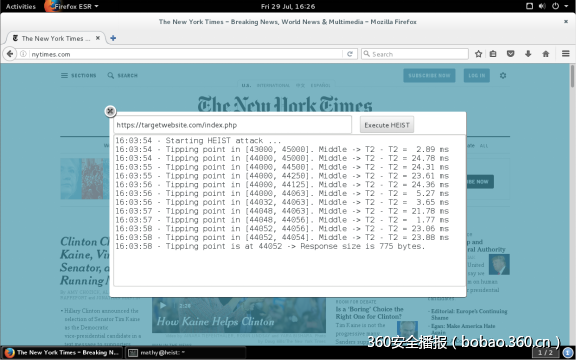Click the Firefox back arrow button
This screenshot has height=361, width=576.
click(10, 54)
